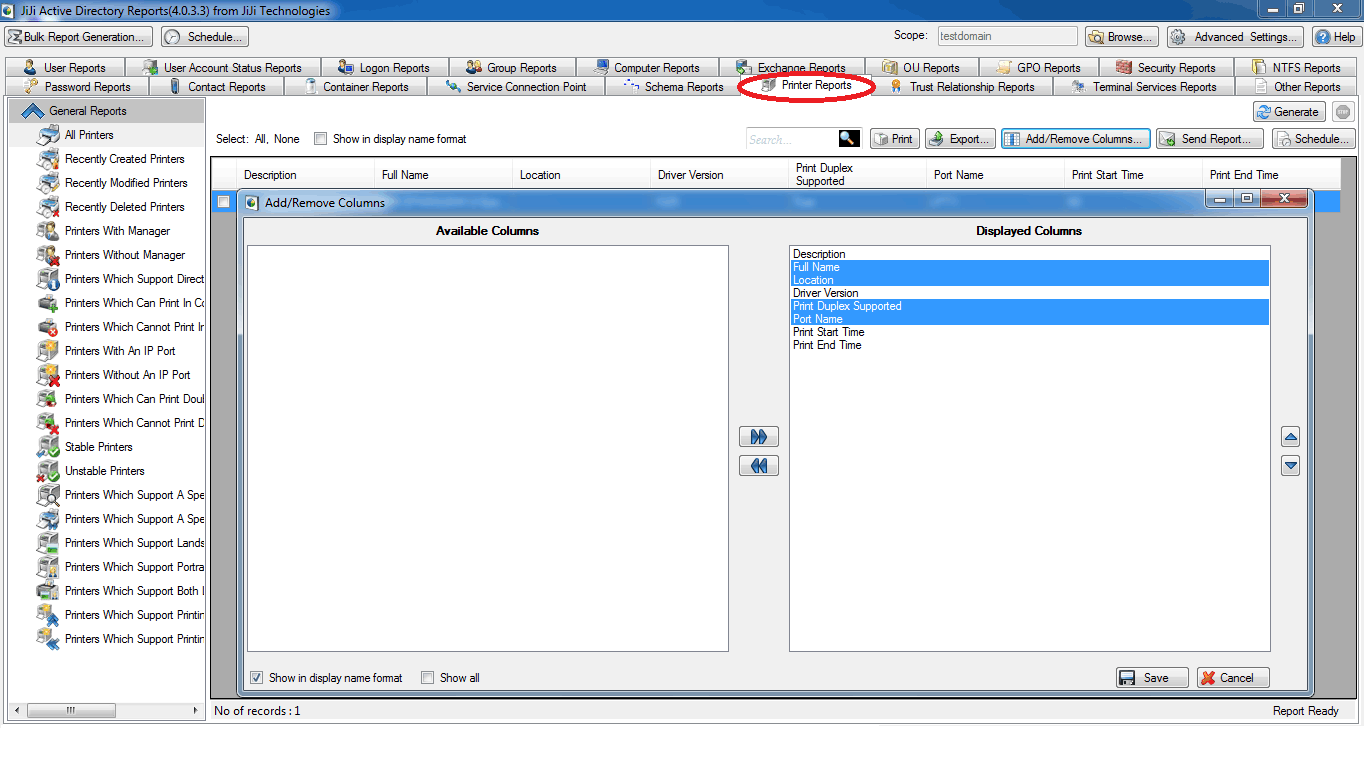Viewport: 1364px width, 768px height.
Task: Open Security Reports tab
Action: pos(1166,68)
